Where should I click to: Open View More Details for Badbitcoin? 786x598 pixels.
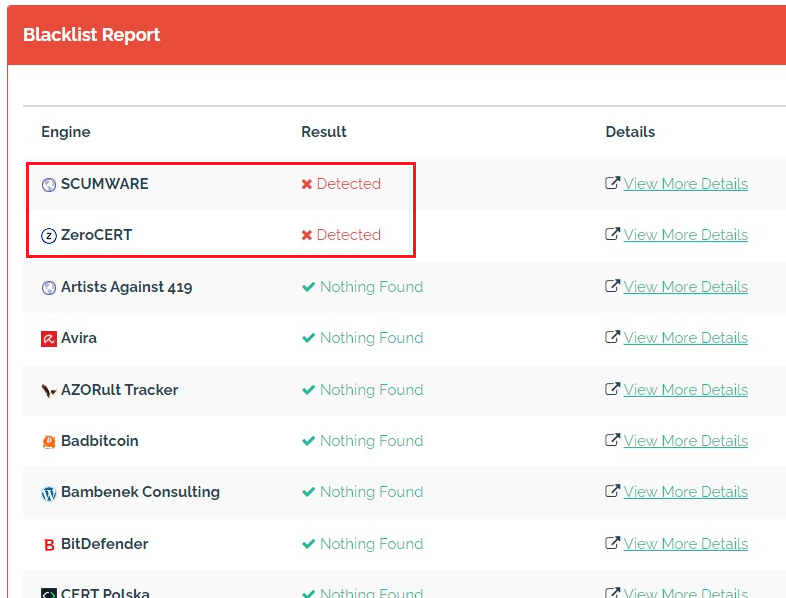click(x=686, y=441)
